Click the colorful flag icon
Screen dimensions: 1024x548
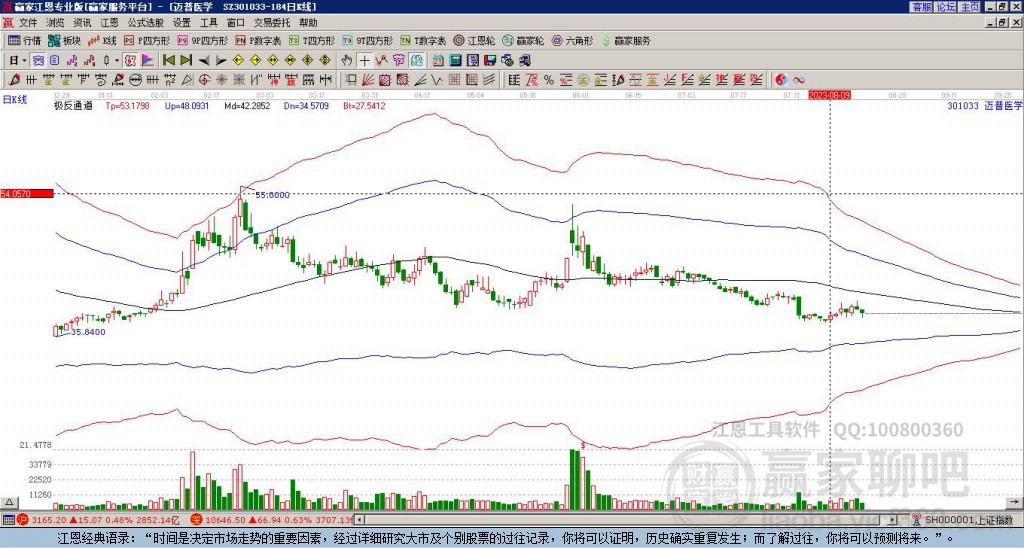[148, 60]
